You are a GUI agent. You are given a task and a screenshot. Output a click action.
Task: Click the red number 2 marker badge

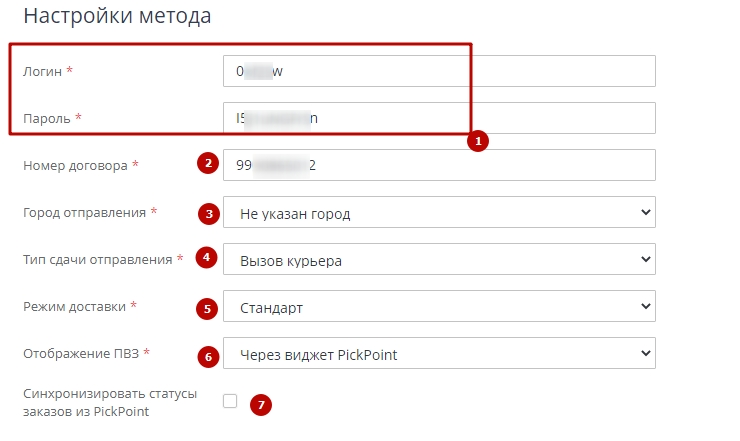pos(208,164)
